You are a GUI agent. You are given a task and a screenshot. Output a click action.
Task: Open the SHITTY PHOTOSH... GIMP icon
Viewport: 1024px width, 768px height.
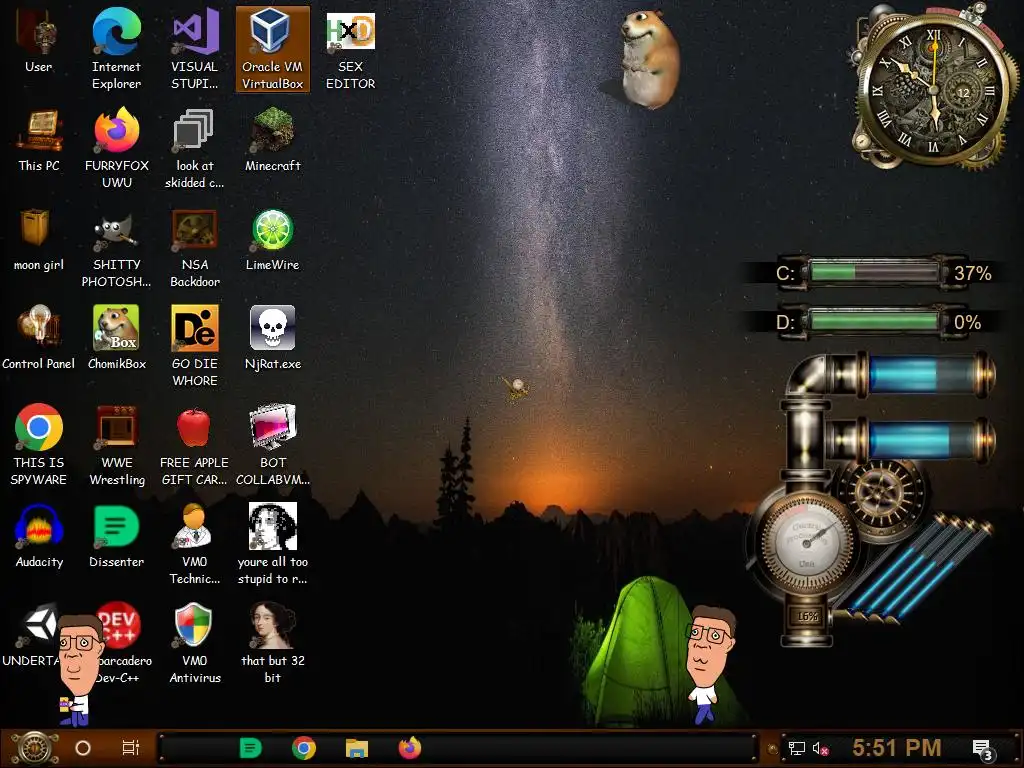(x=116, y=248)
